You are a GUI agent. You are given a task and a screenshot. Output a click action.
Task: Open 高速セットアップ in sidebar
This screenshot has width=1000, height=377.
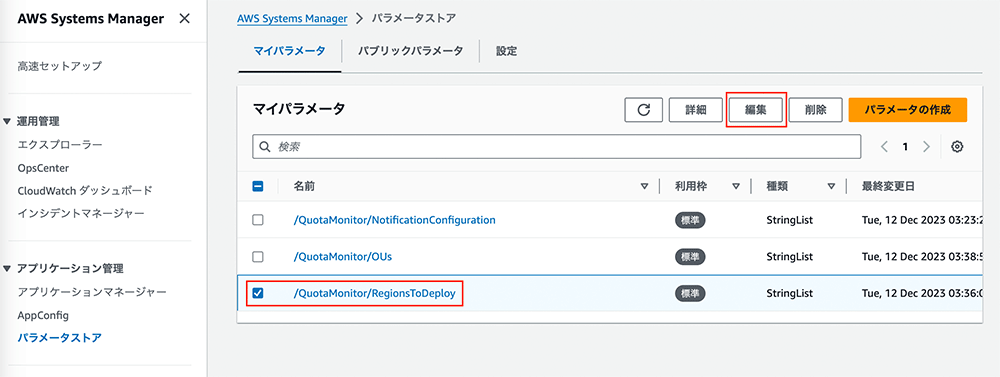tap(59, 66)
